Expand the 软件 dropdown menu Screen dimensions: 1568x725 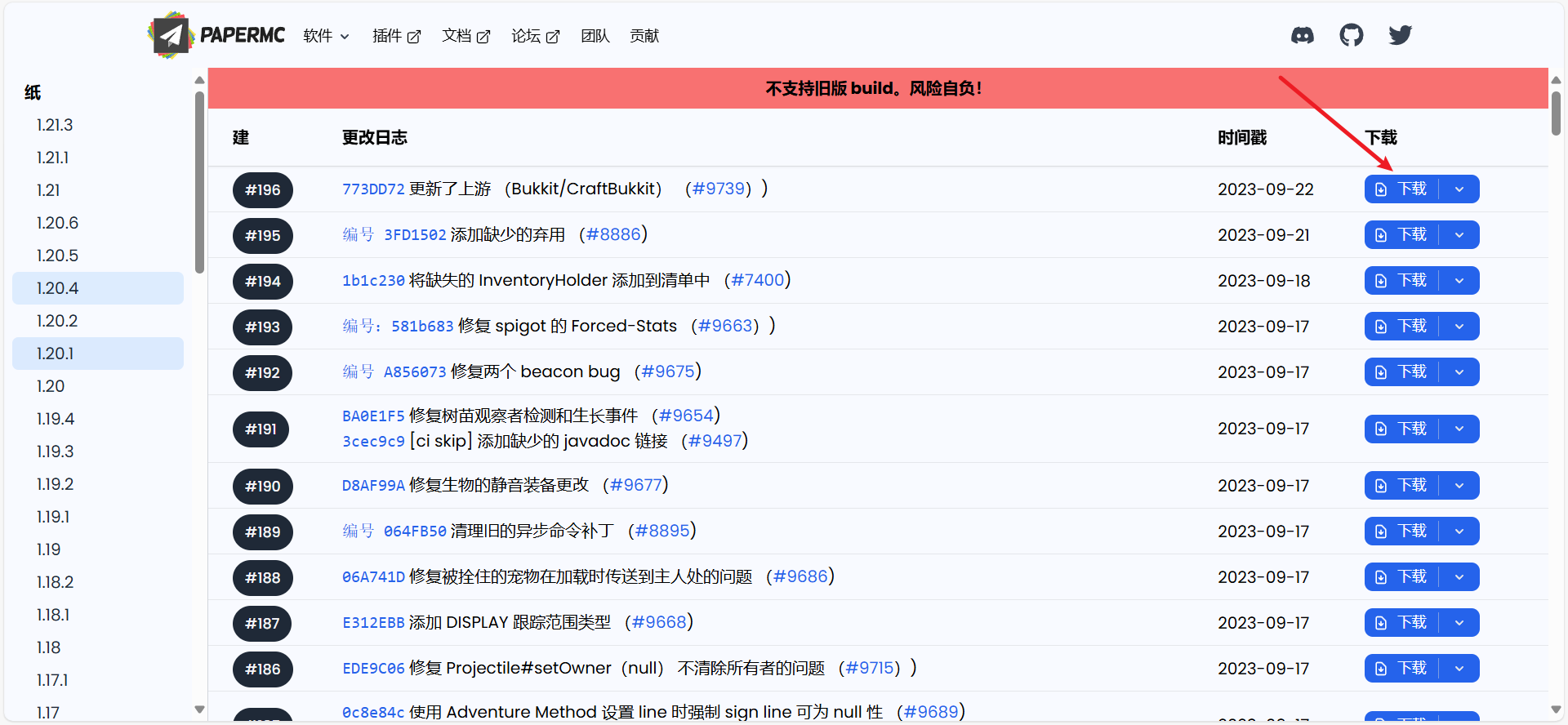326,36
